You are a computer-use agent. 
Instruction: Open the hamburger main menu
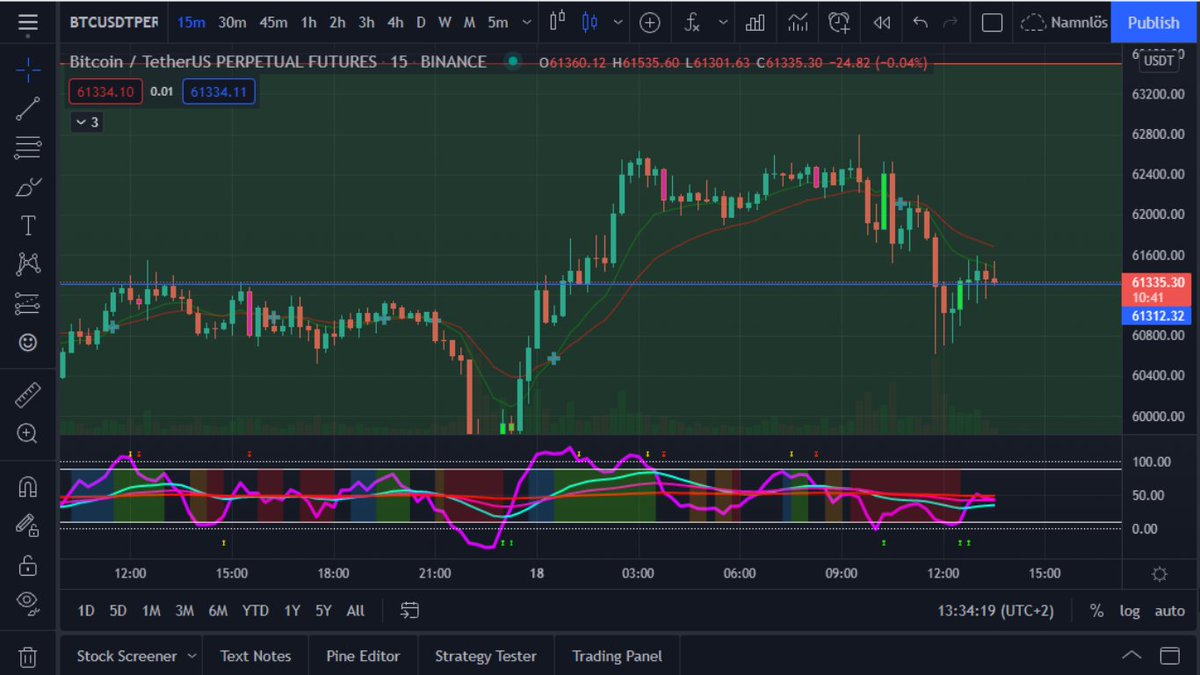click(28, 22)
